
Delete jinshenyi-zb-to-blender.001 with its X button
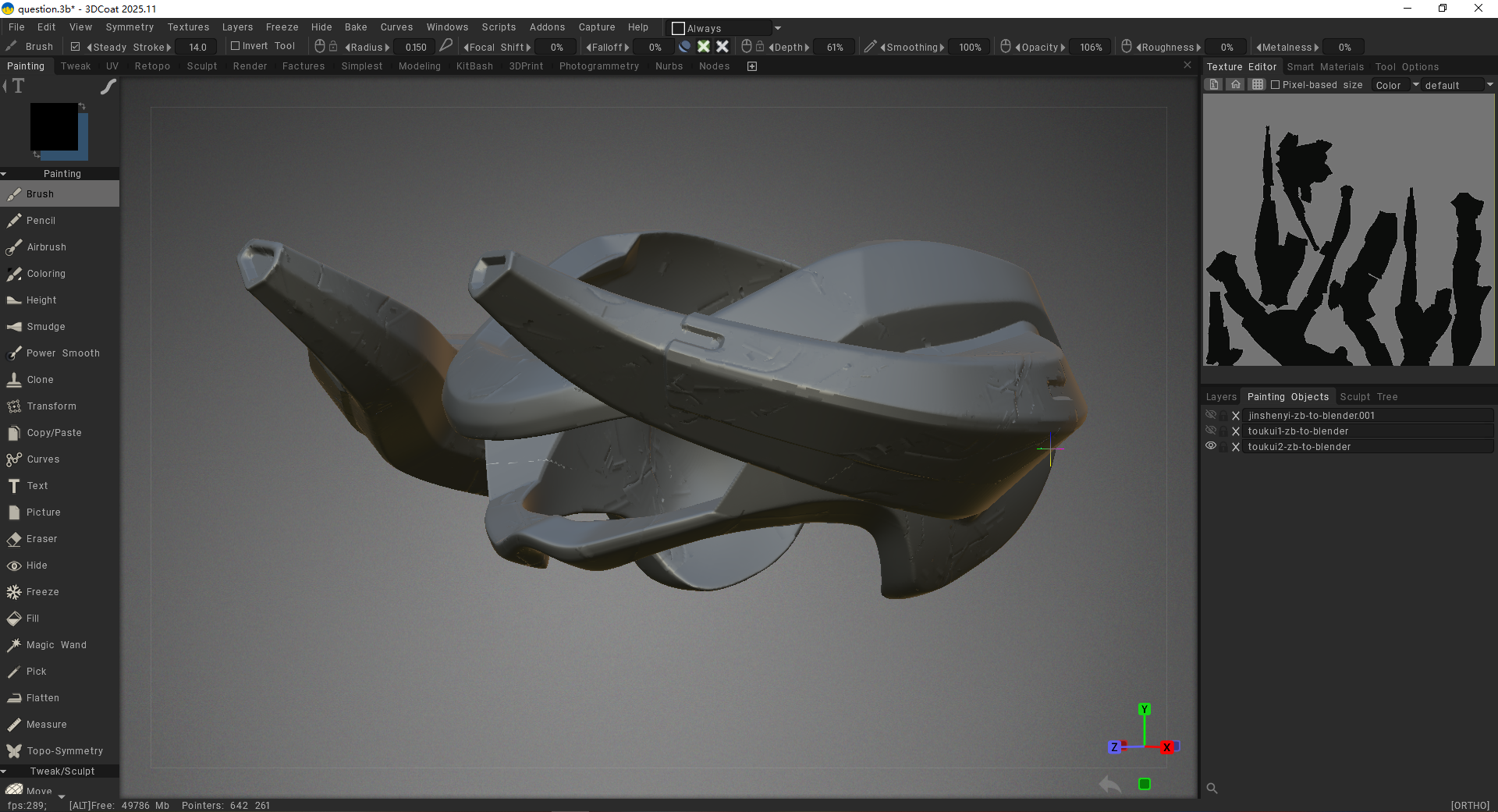click(1236, 416)
